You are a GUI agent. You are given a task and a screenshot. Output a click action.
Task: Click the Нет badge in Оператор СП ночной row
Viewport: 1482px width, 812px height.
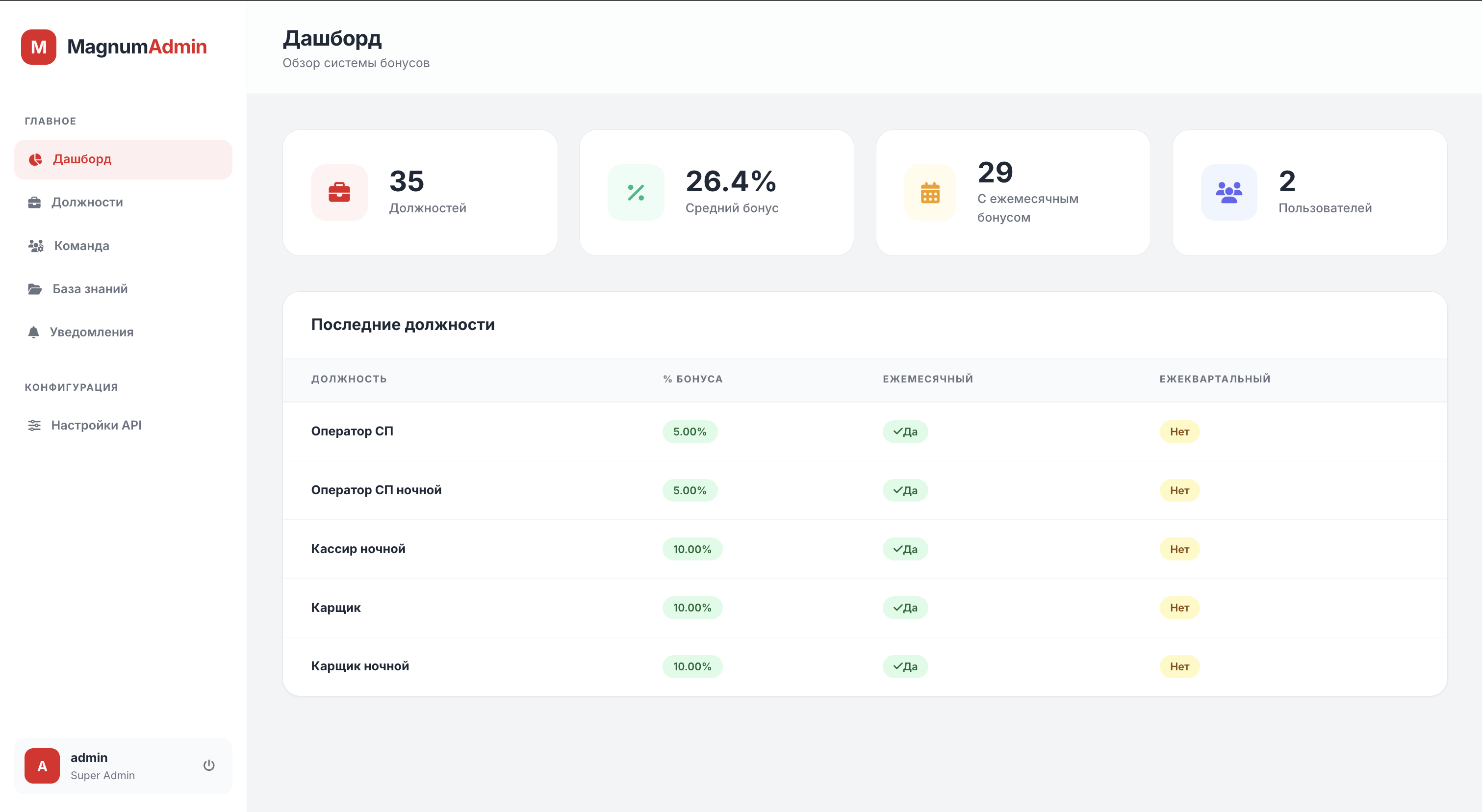[x=1179, y=490]
